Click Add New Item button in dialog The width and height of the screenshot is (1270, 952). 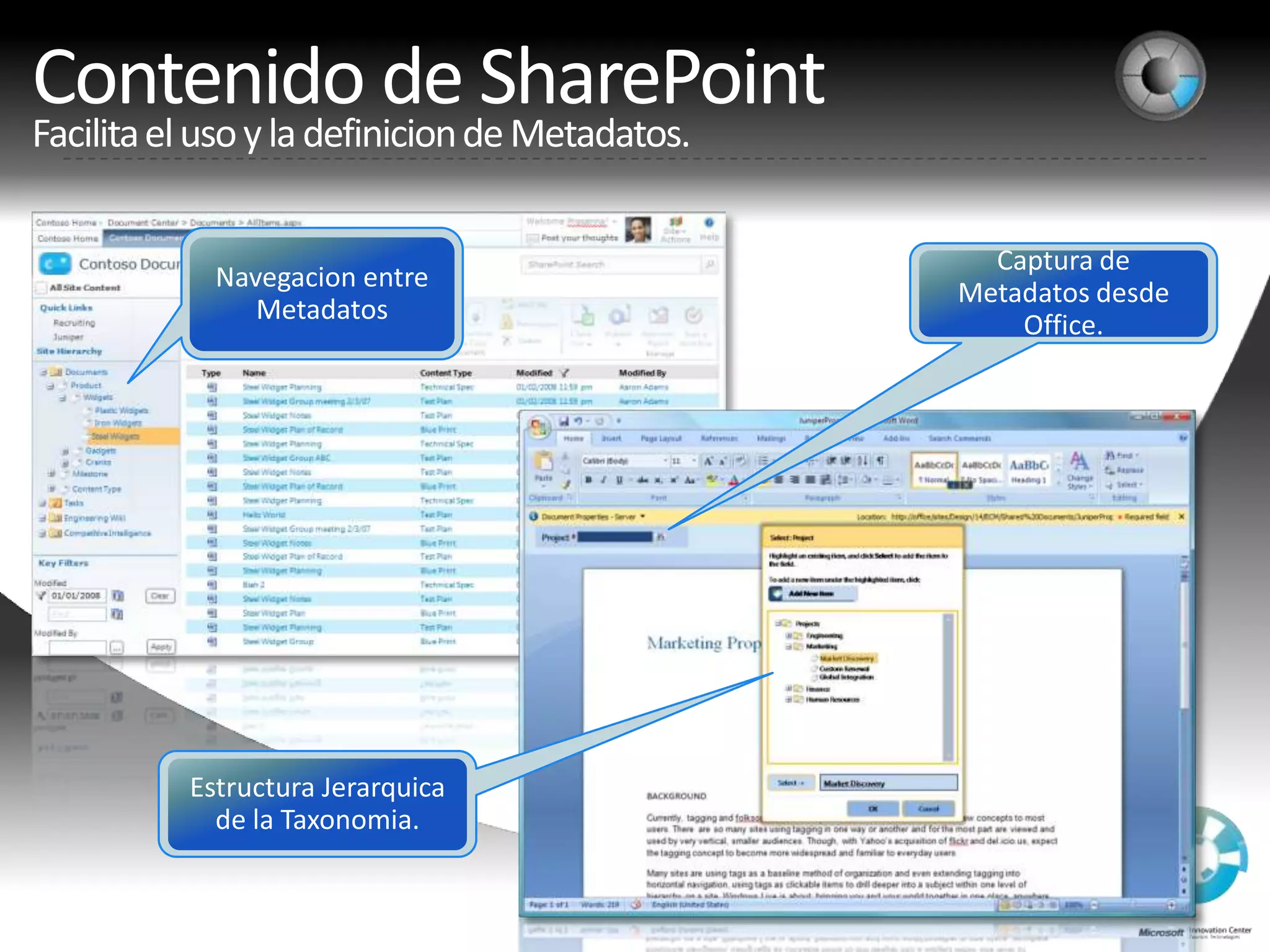(812, 593)
